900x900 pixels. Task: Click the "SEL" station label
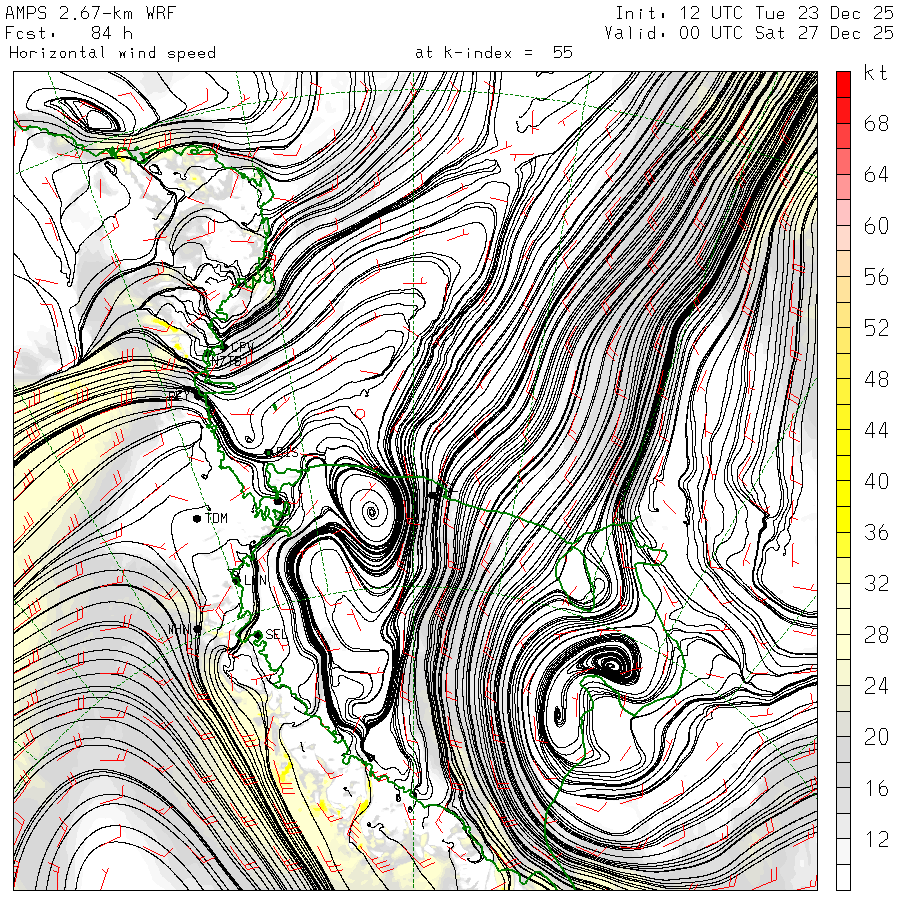click(276, 634)
